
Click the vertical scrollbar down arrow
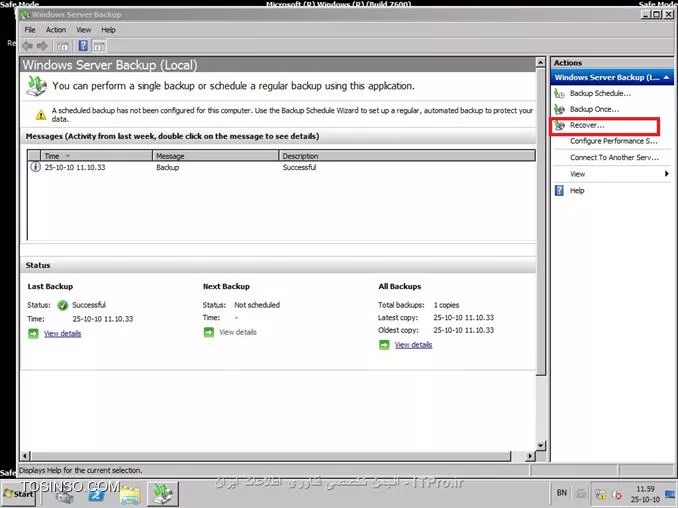540,445
